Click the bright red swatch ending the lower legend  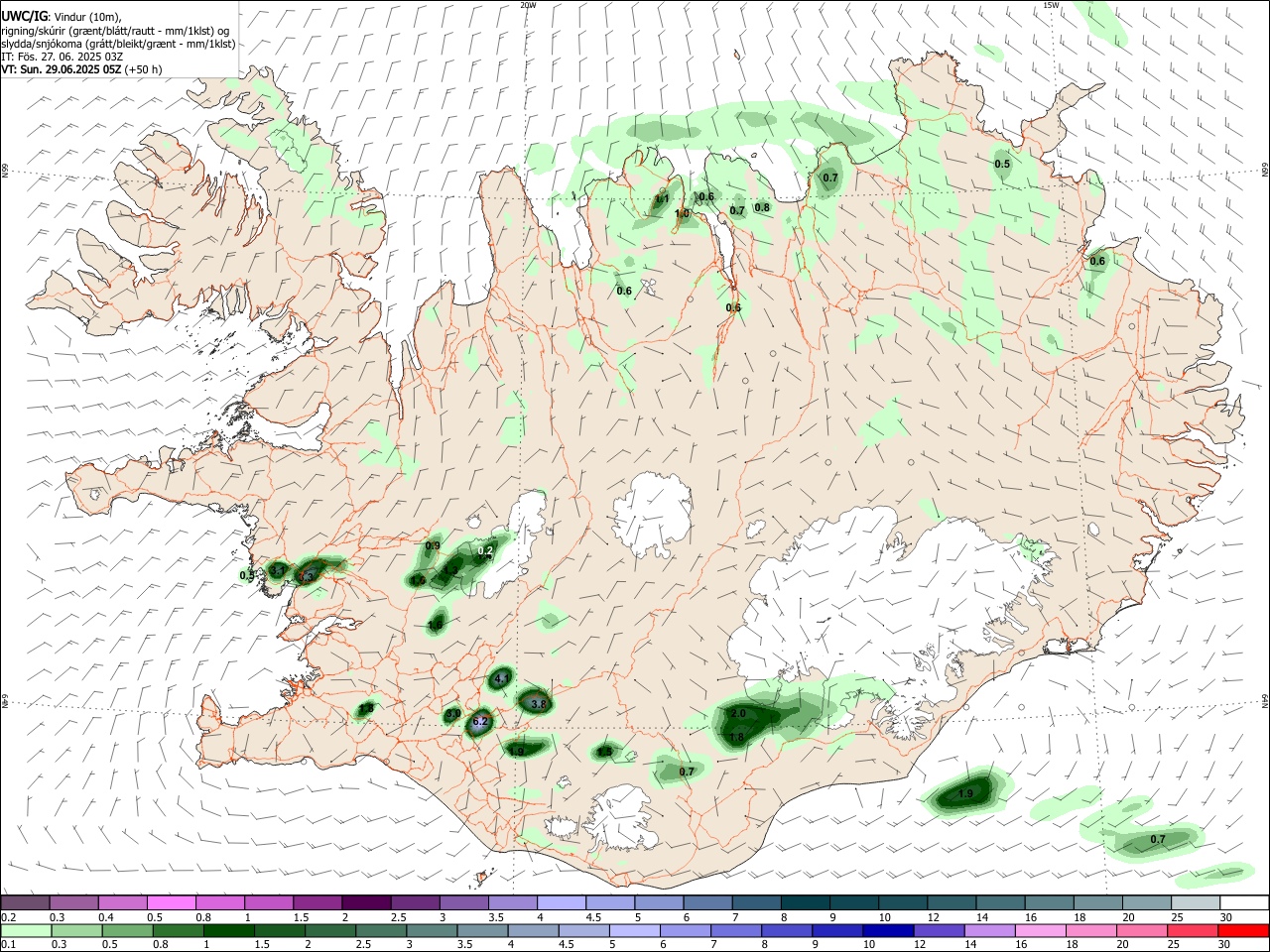pos(1243,930)
